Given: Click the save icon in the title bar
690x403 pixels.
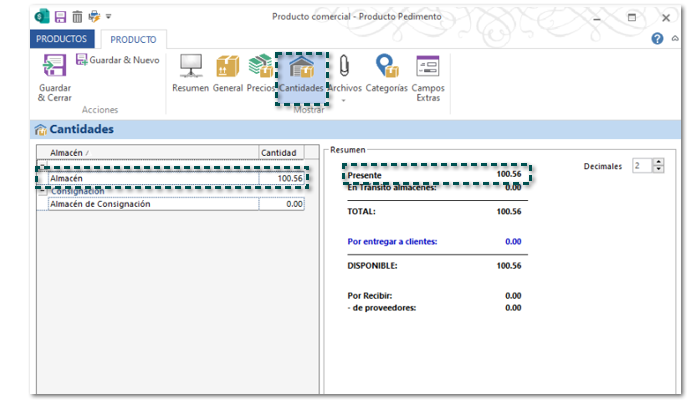Looking at the screenshot, I should pyautogui.click(x=61, y=17).
